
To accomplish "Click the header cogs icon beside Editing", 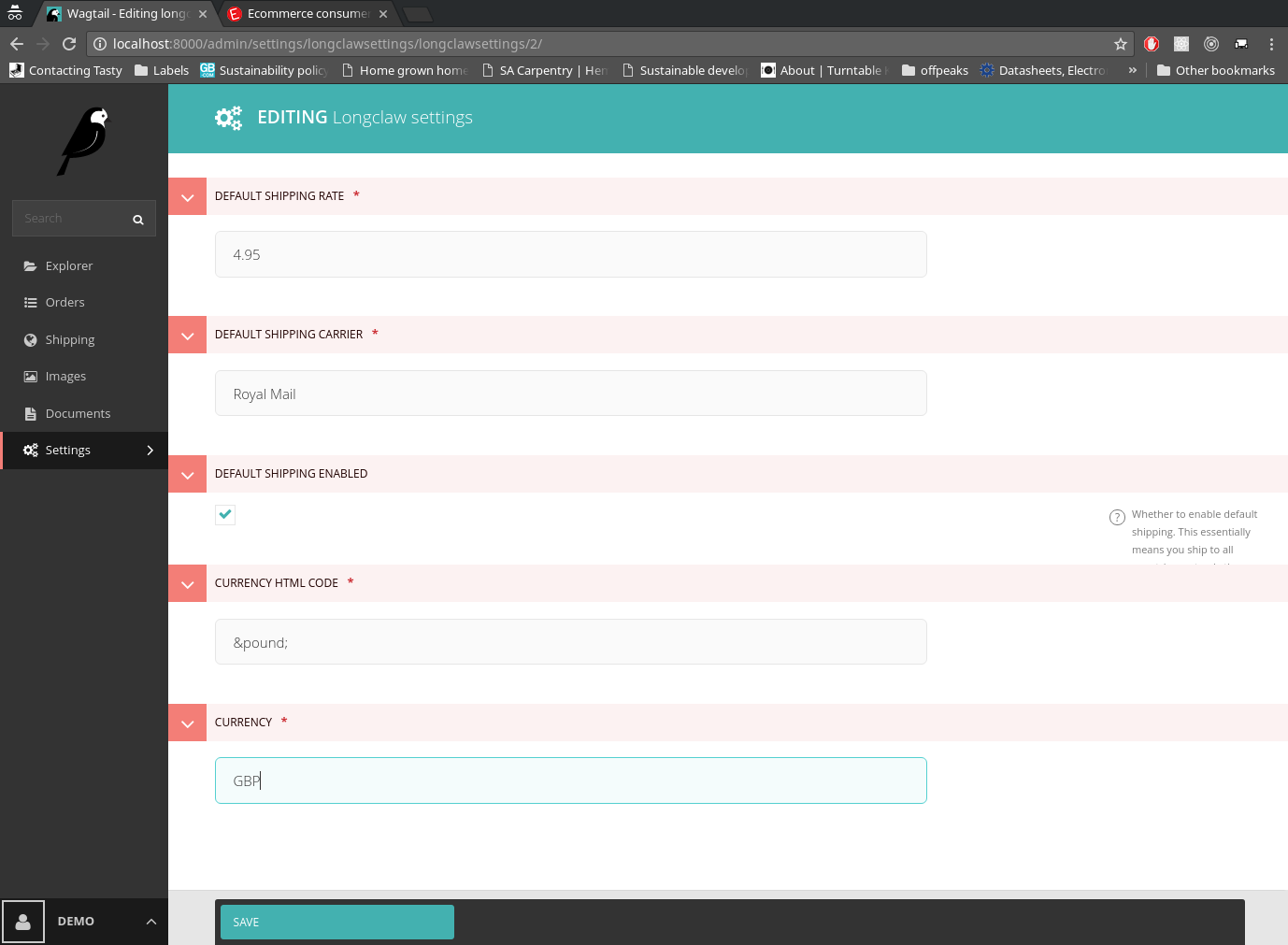I will click(228, 118).
